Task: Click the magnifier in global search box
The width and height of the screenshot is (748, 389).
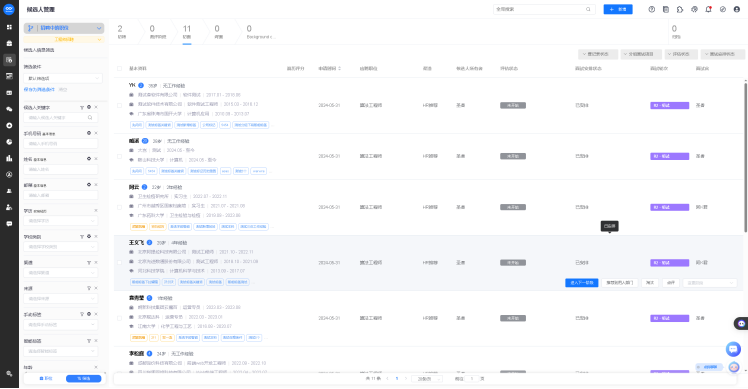Action: point(588,9)
